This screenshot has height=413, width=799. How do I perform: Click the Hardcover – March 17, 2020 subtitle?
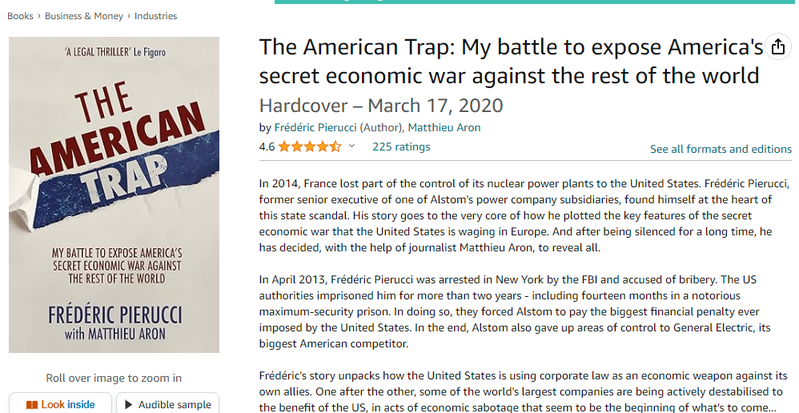381,106
